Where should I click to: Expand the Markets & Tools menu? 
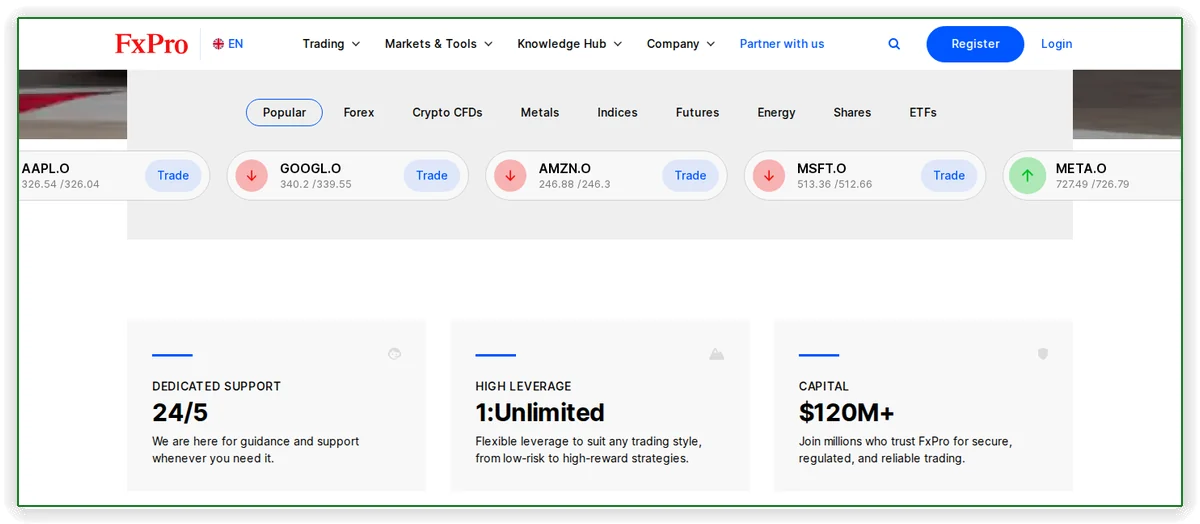click(x=439, y=44)
